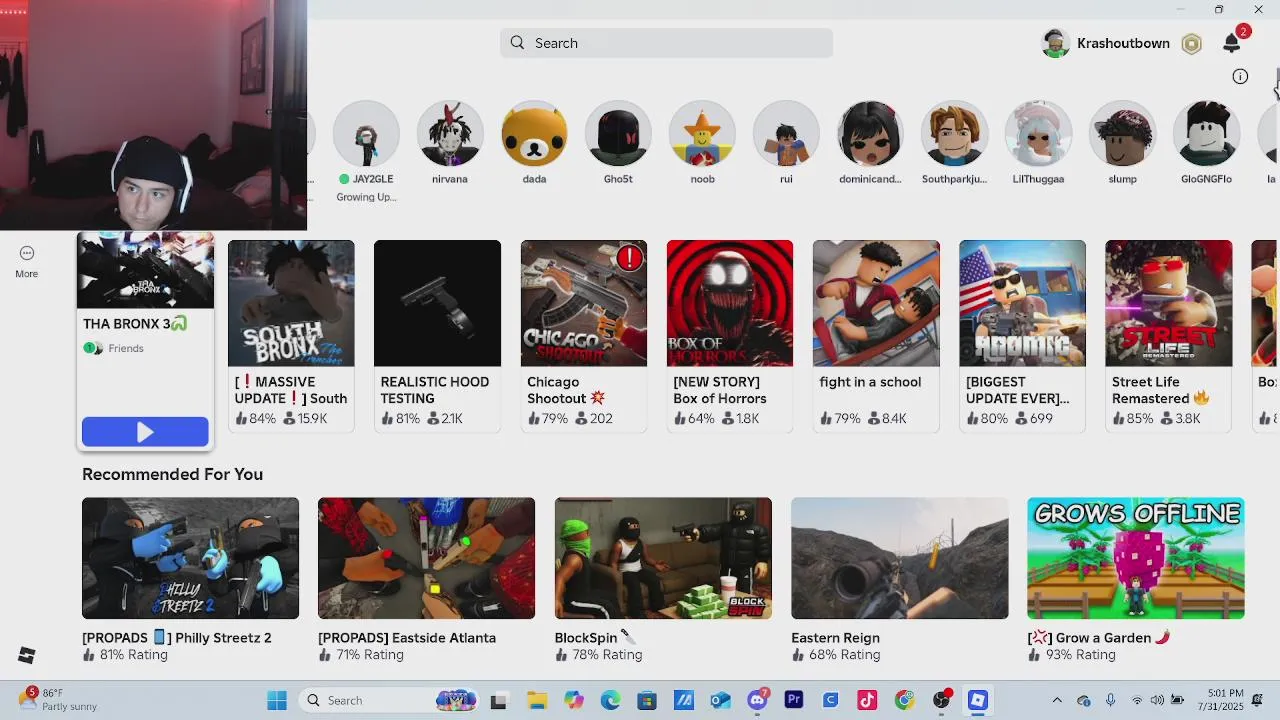Viewport: 1280px width, 720px height.
Task: Open File Explorer from taskbar
Action: click(537, 700)
